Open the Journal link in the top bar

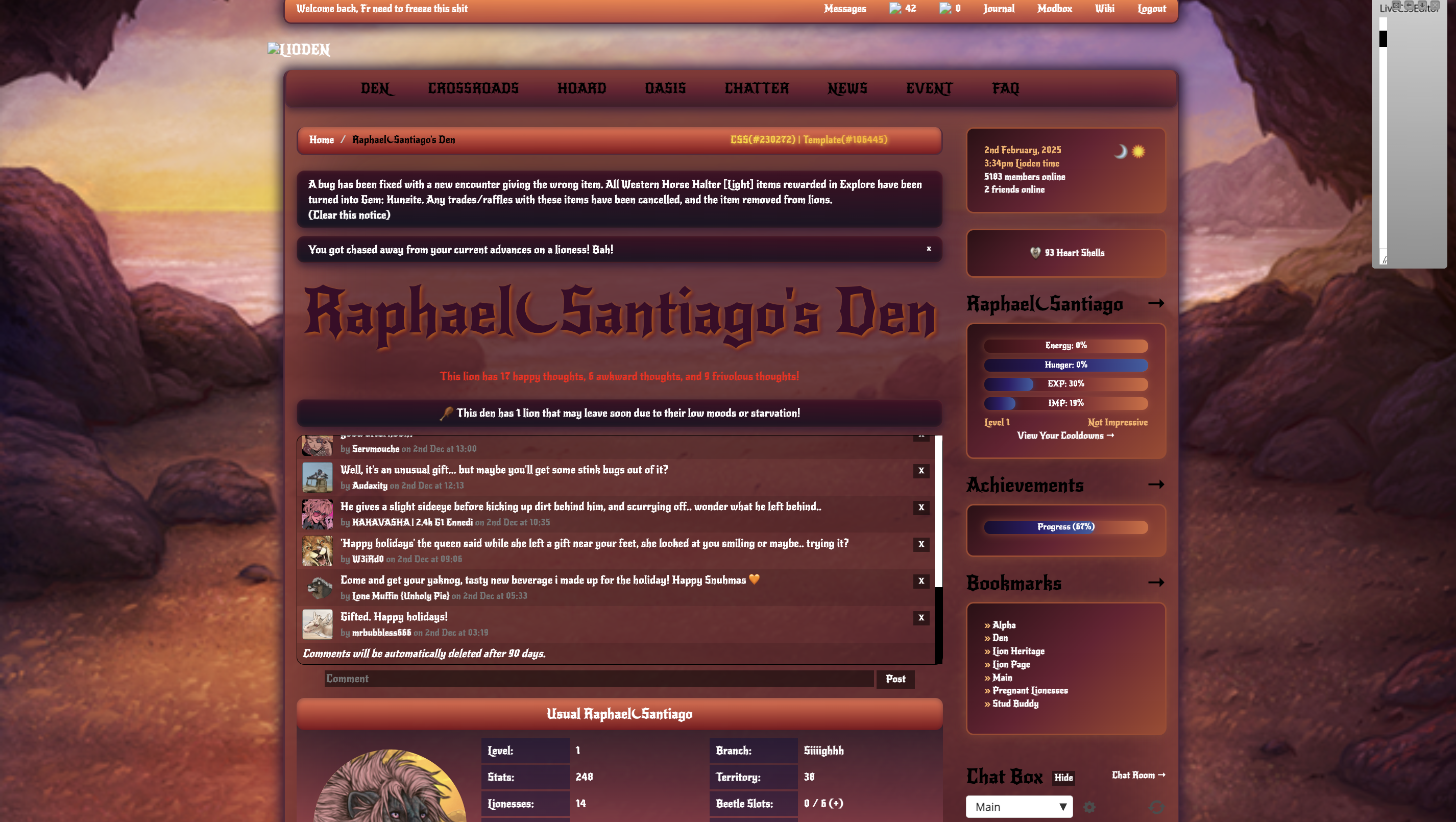click(999, 9)
